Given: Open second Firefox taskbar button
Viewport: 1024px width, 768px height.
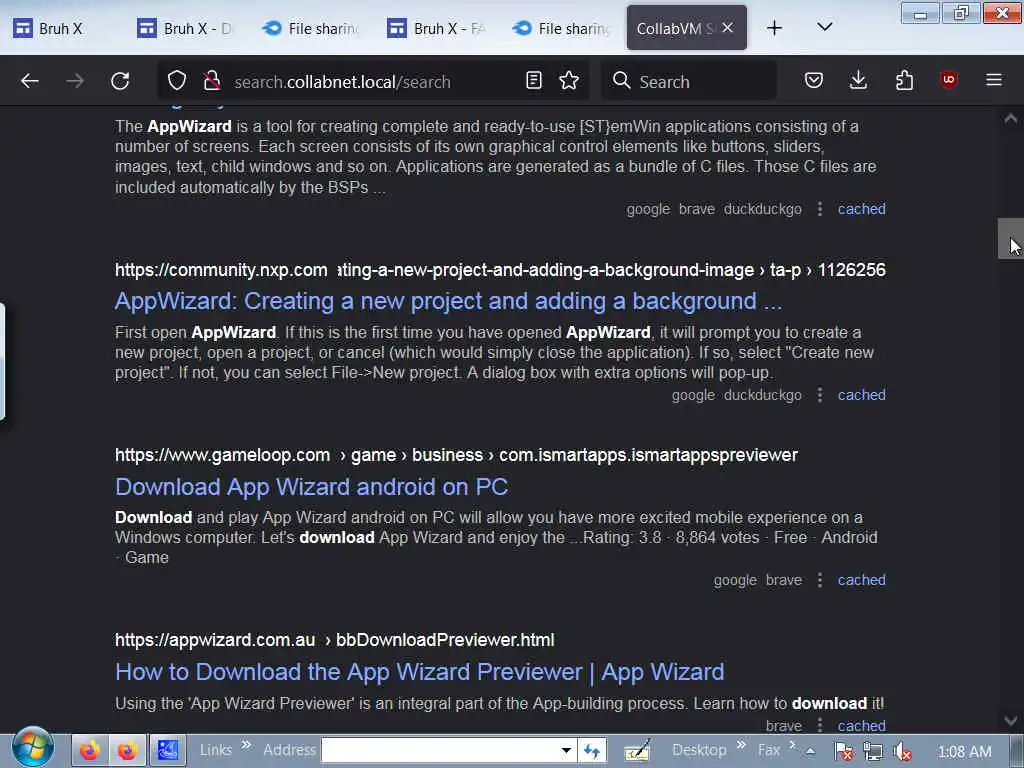Looking at the screenshot, I should (x=127, y=750).
